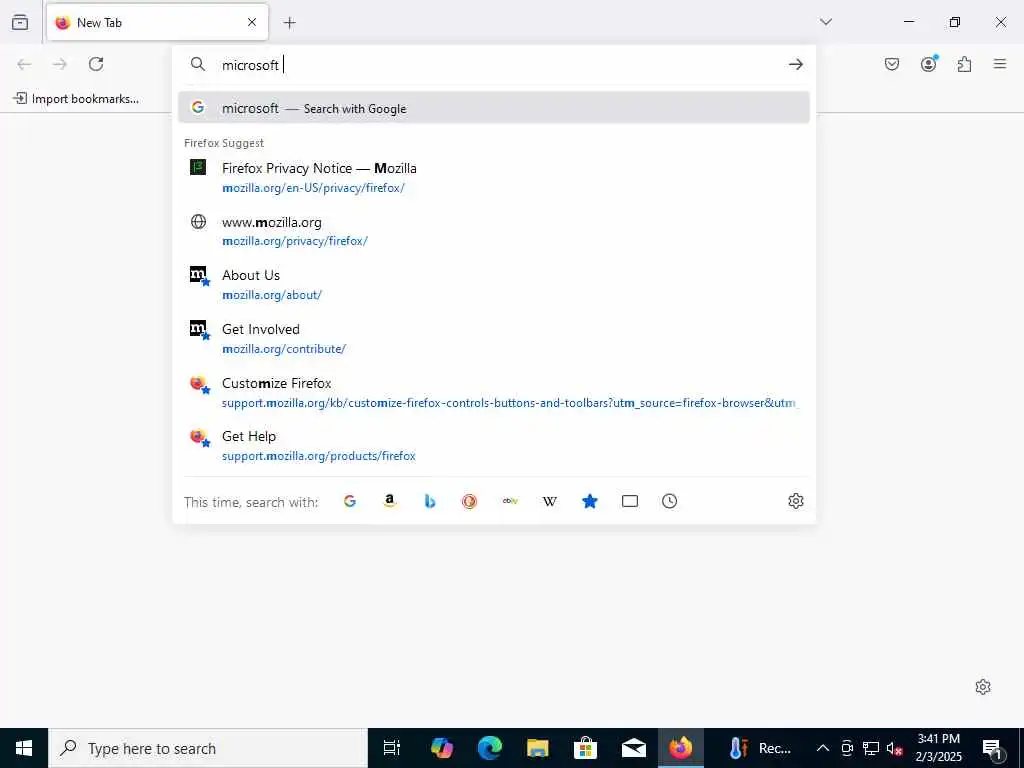
Task: Open Customize Firefox bookmark suggestion
Action: (x=494, y=392)
